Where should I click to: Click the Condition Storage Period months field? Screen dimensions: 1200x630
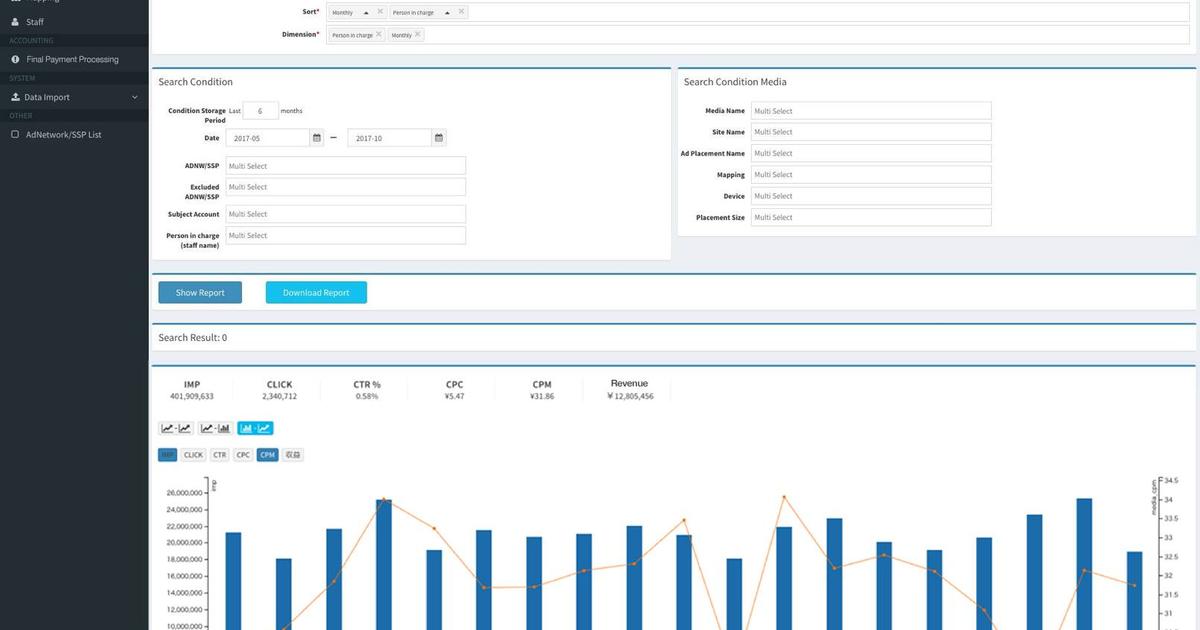[261, 111]
